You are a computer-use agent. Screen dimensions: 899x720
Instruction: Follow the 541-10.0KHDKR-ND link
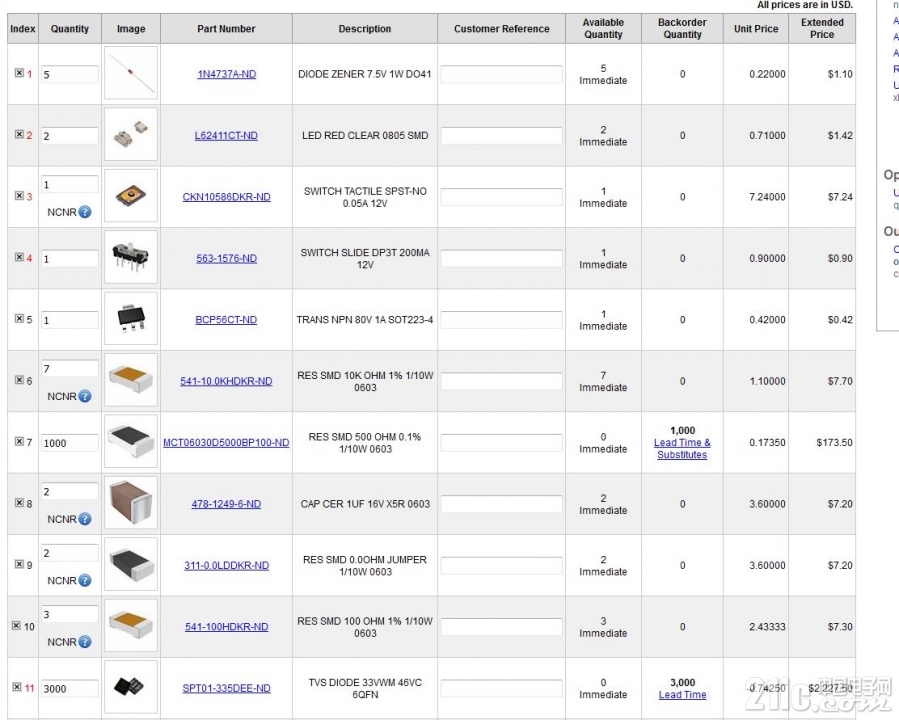(226, 381)
